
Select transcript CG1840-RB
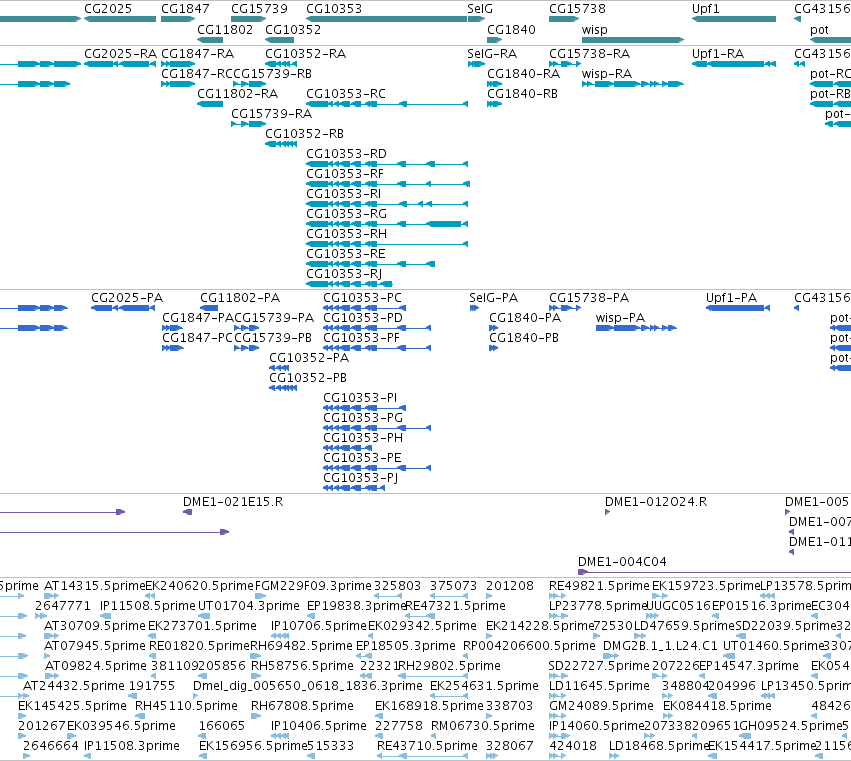coord(523,94)
